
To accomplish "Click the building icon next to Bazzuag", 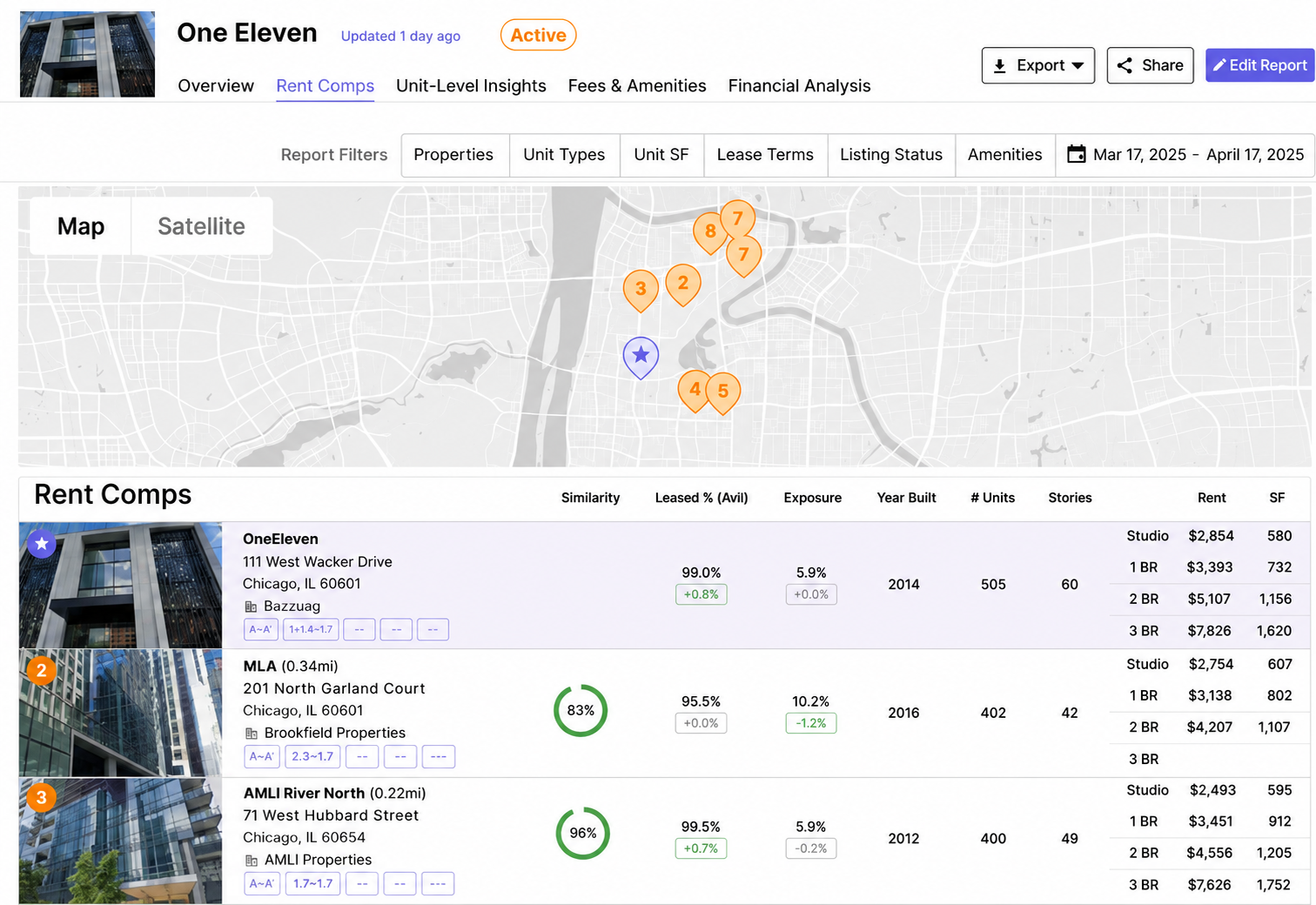I will [x=251, y=607].
